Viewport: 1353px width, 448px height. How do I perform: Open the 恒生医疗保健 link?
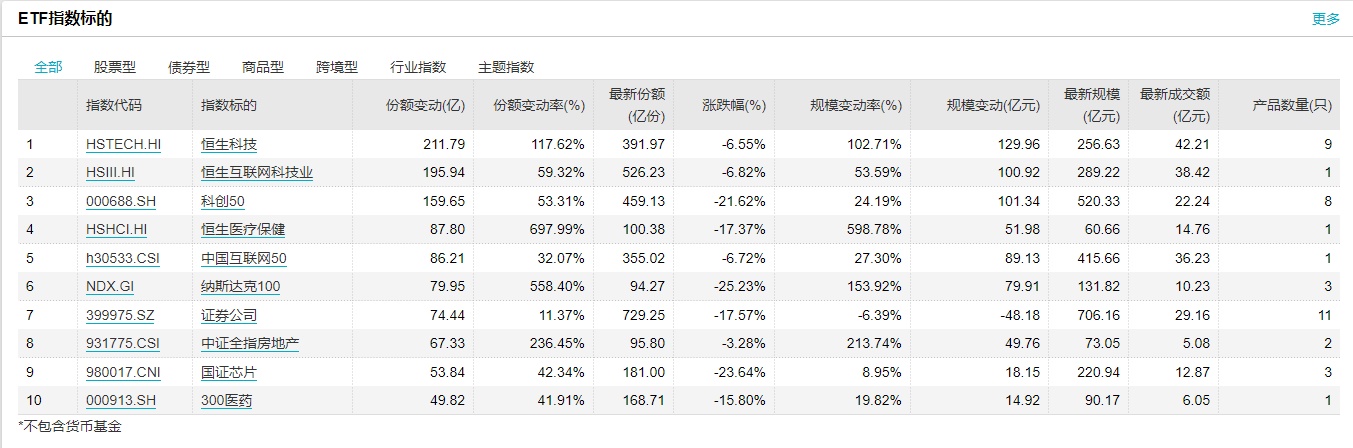click(x=243, y=229)
